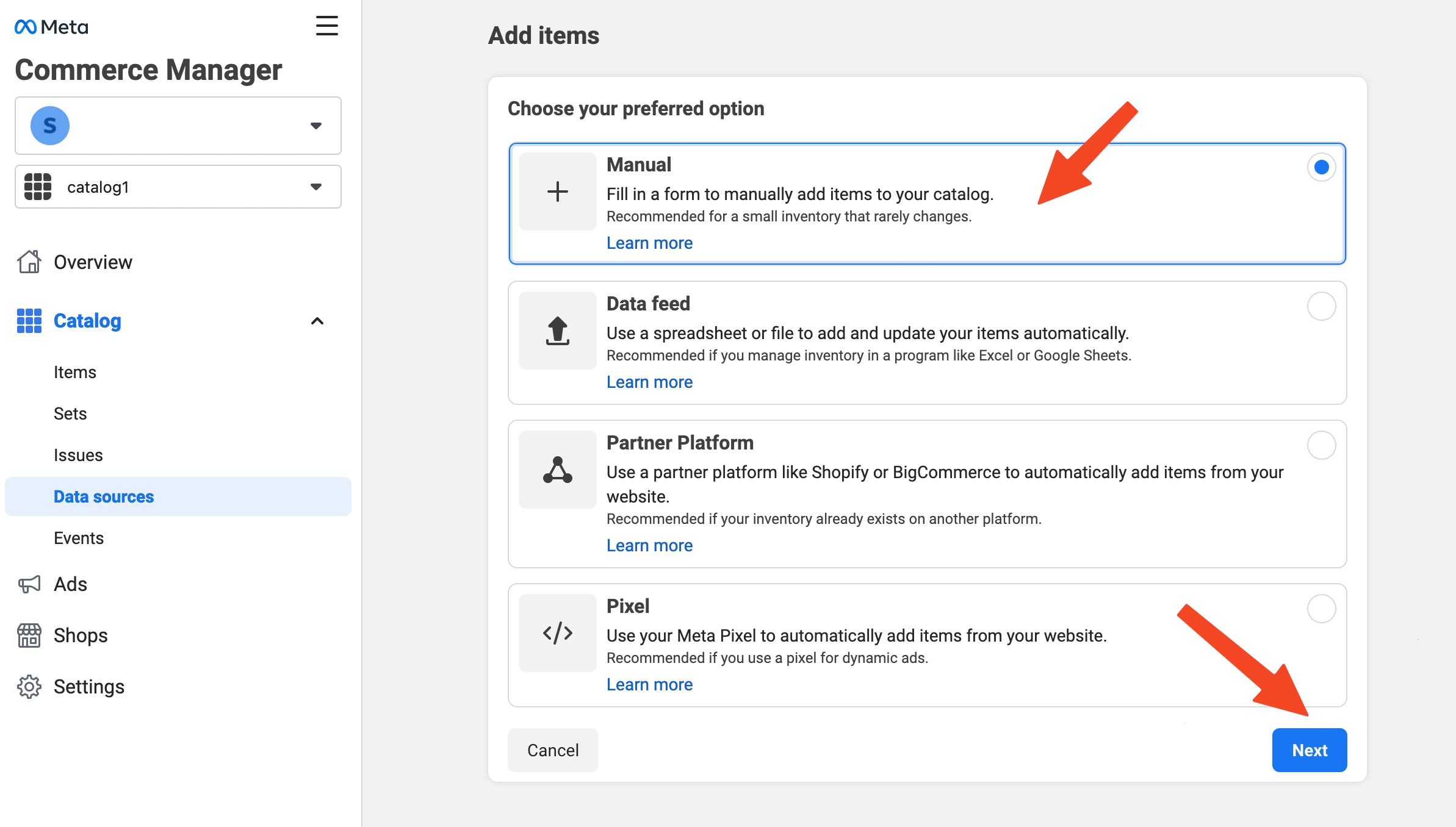The width and height of the screenshot is (1456, 827).
Task: Select the Pixel radio button
Action: [1321, 609]
